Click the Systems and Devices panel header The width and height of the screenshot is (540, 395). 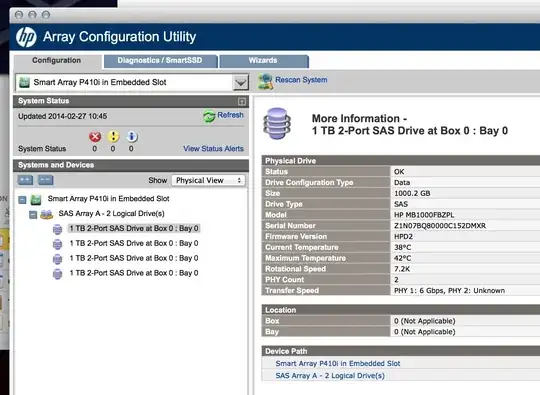tap(131, 165)
